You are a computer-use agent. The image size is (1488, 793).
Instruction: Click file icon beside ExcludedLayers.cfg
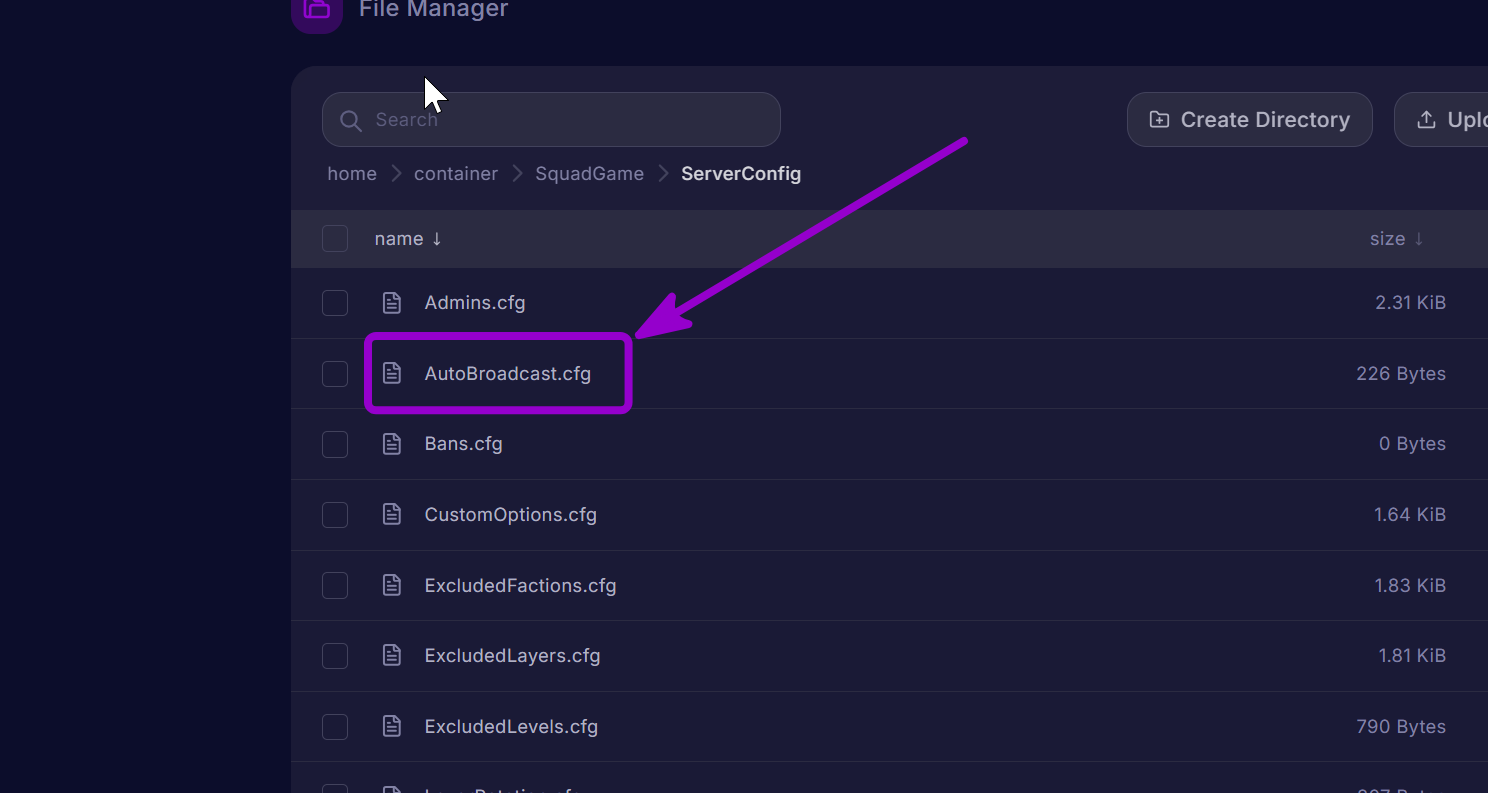coord(392,656)
